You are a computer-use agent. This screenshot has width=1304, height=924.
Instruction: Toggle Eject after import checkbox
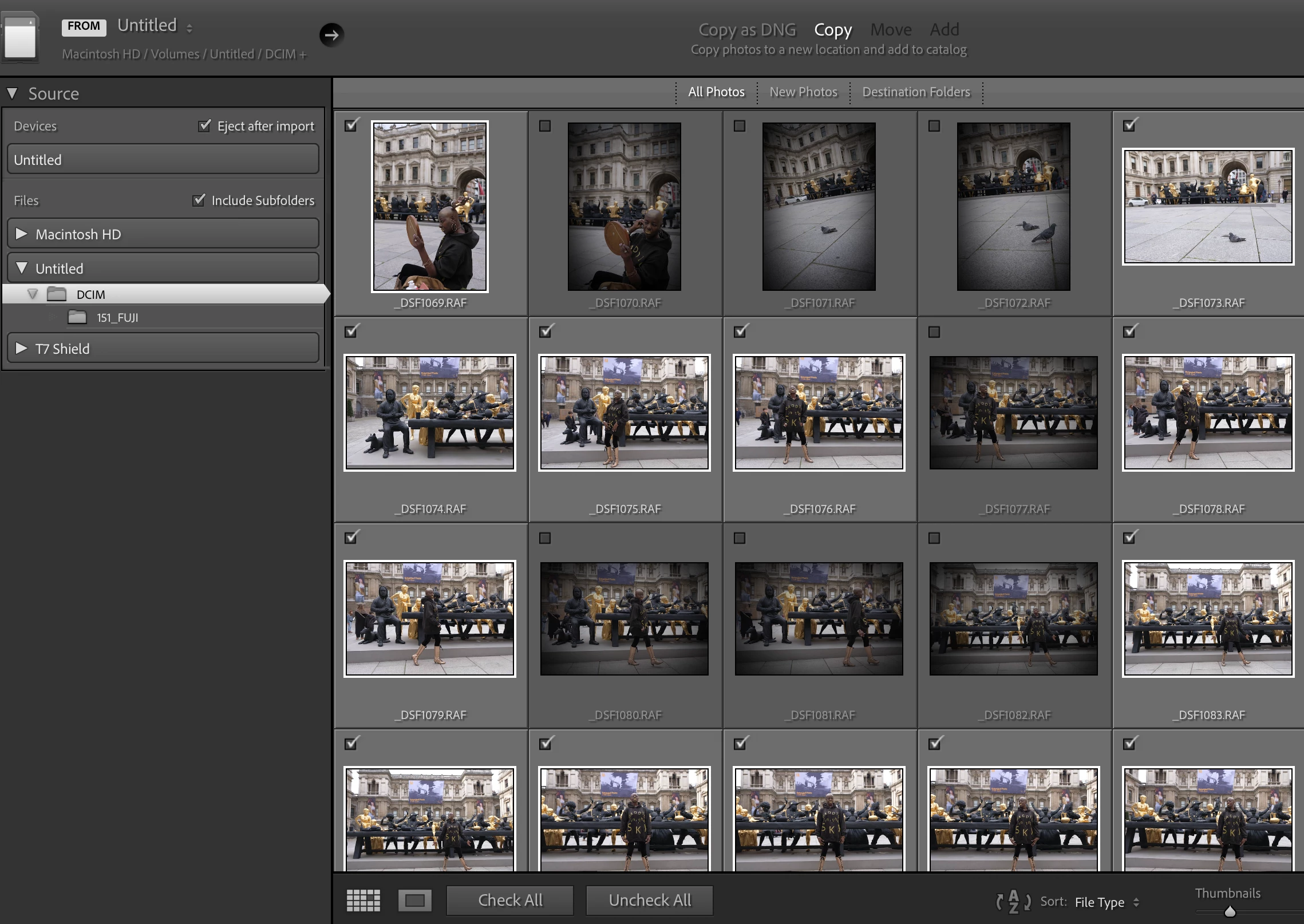[x=204, y=125]
